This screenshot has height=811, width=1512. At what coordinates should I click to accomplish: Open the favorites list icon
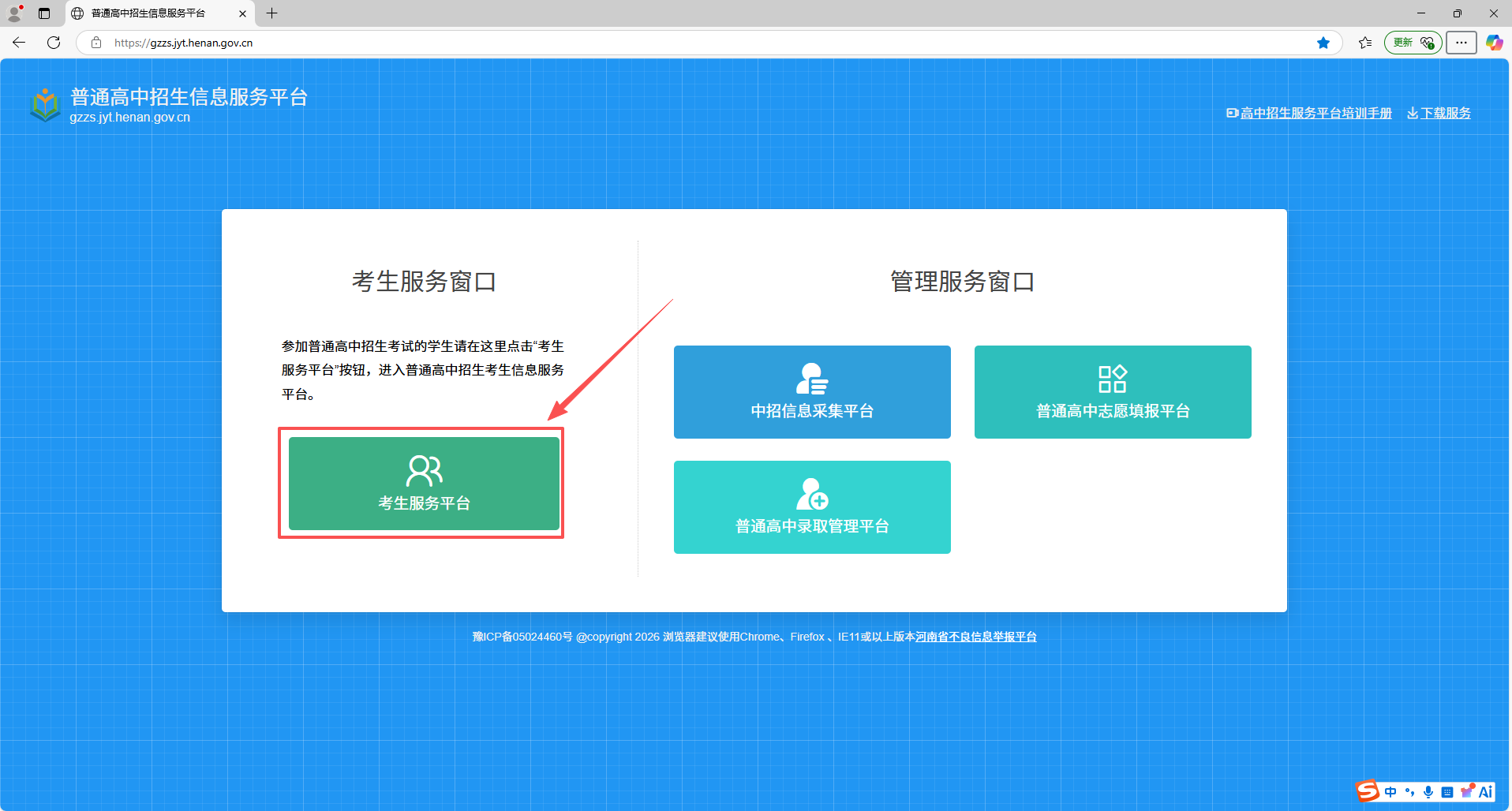tap(1365, 43)
